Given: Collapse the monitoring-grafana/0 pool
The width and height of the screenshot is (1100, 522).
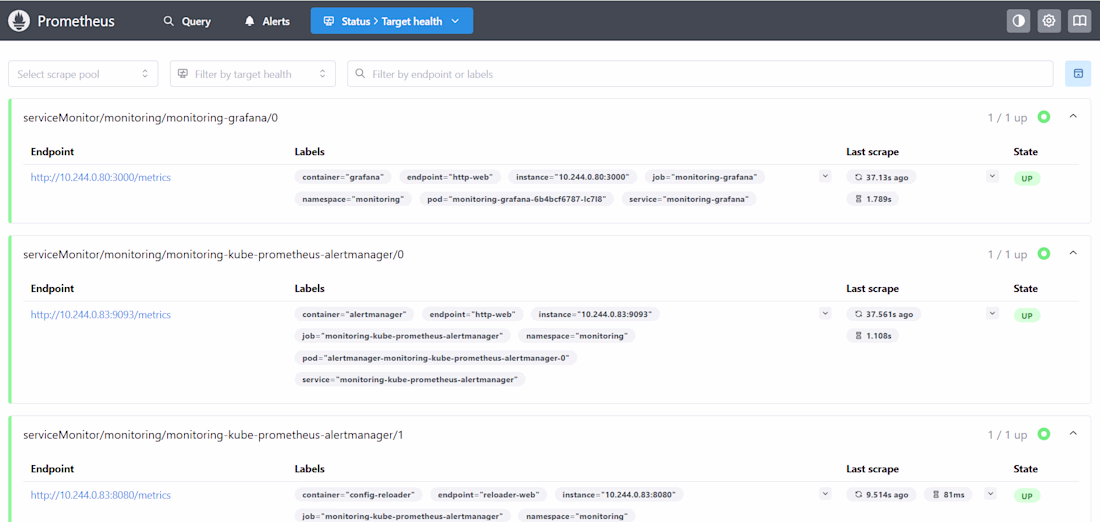Looking at the screenshot, I should [1073, 117].
